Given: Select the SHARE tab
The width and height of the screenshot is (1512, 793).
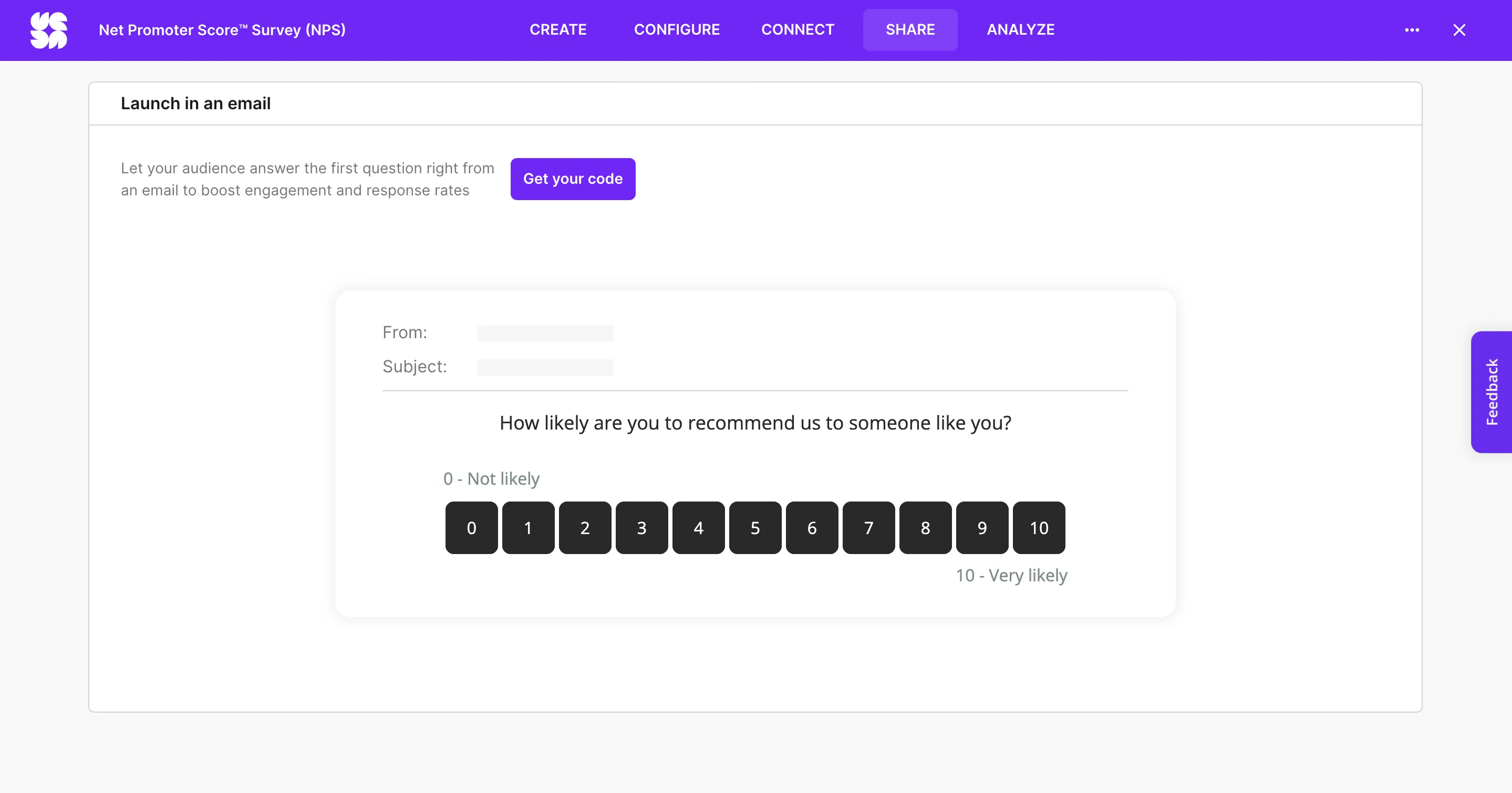Looking at the screenshot, I should pos(910,30).
